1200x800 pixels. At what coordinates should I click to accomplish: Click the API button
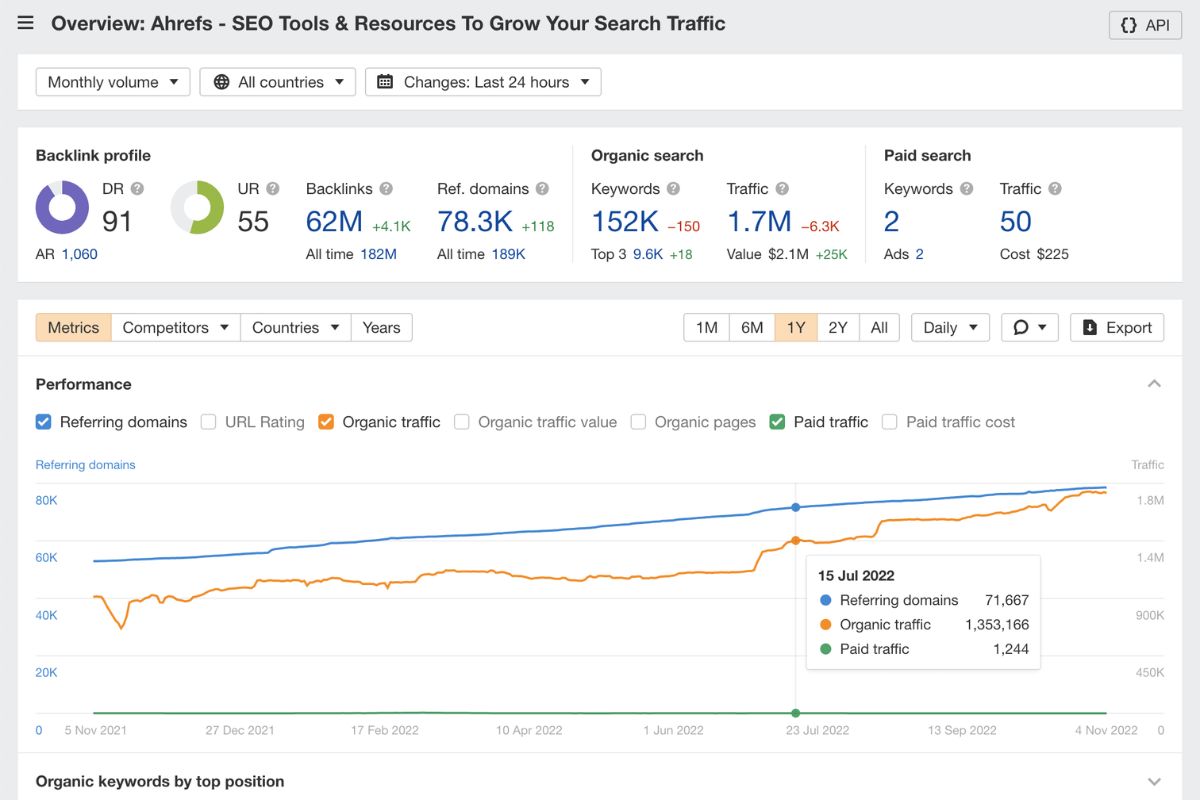click(1145, 25)
